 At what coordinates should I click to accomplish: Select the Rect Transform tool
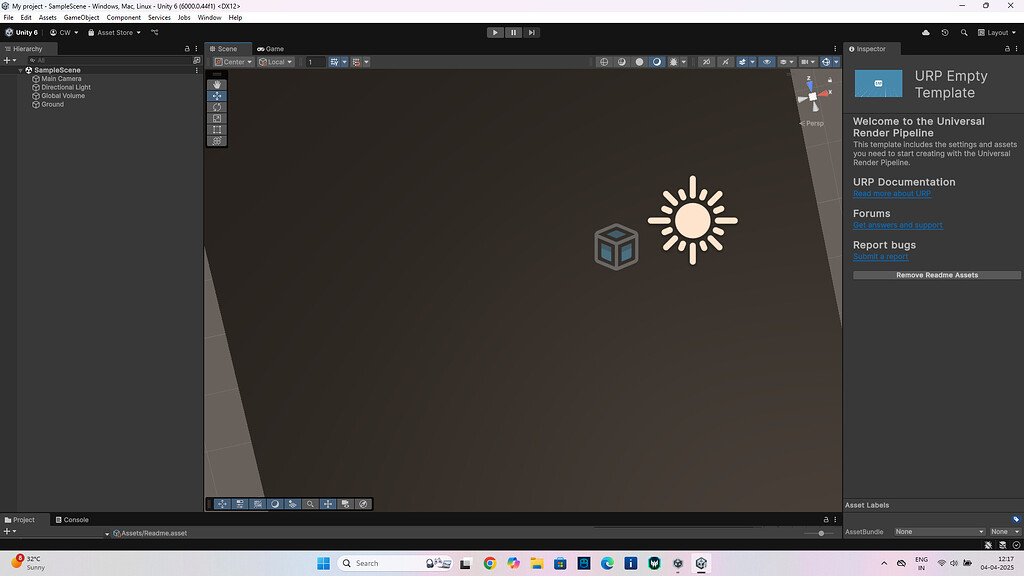(217, 130)
